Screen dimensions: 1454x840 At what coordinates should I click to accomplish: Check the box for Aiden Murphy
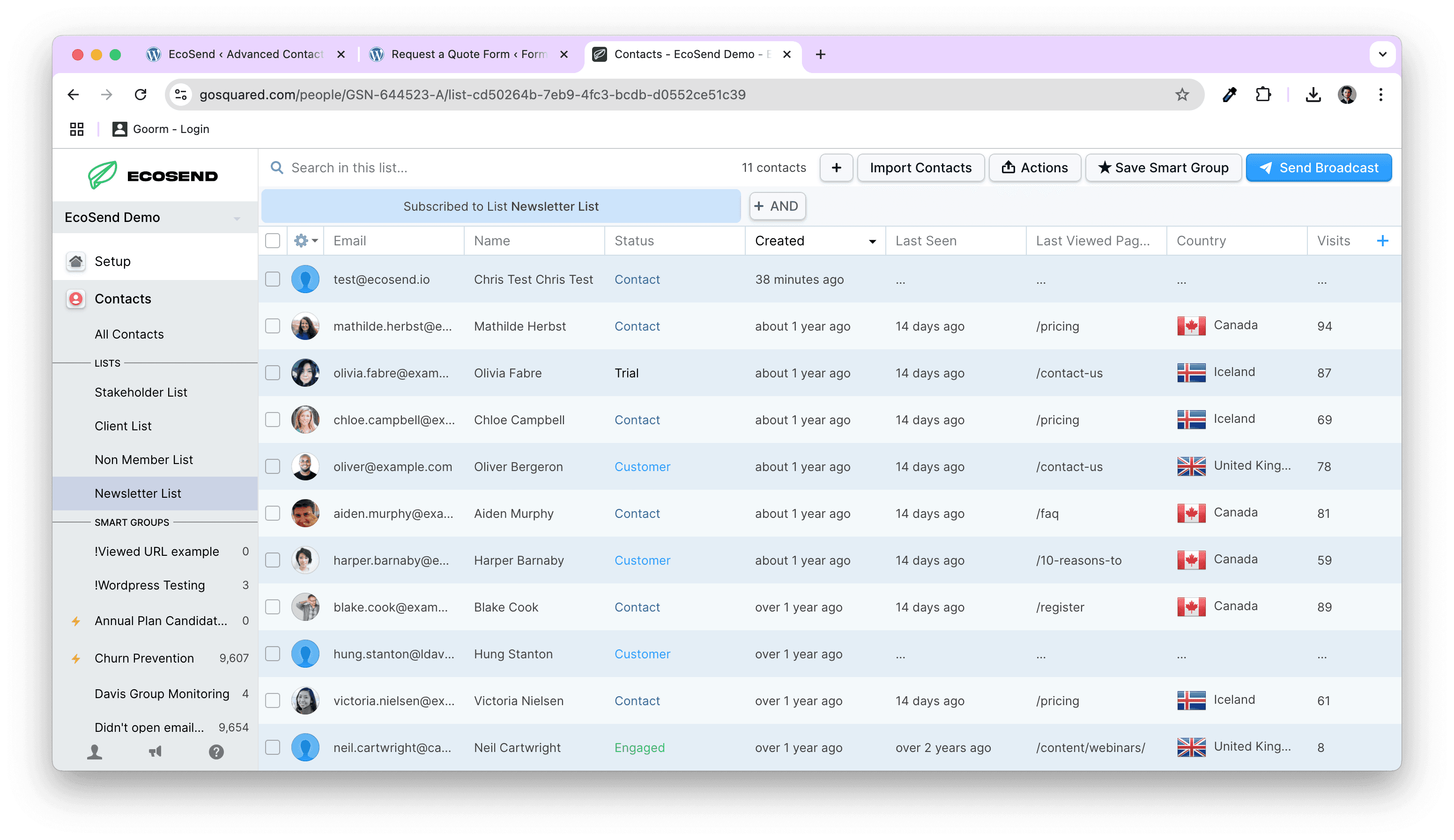coord(272,513)
